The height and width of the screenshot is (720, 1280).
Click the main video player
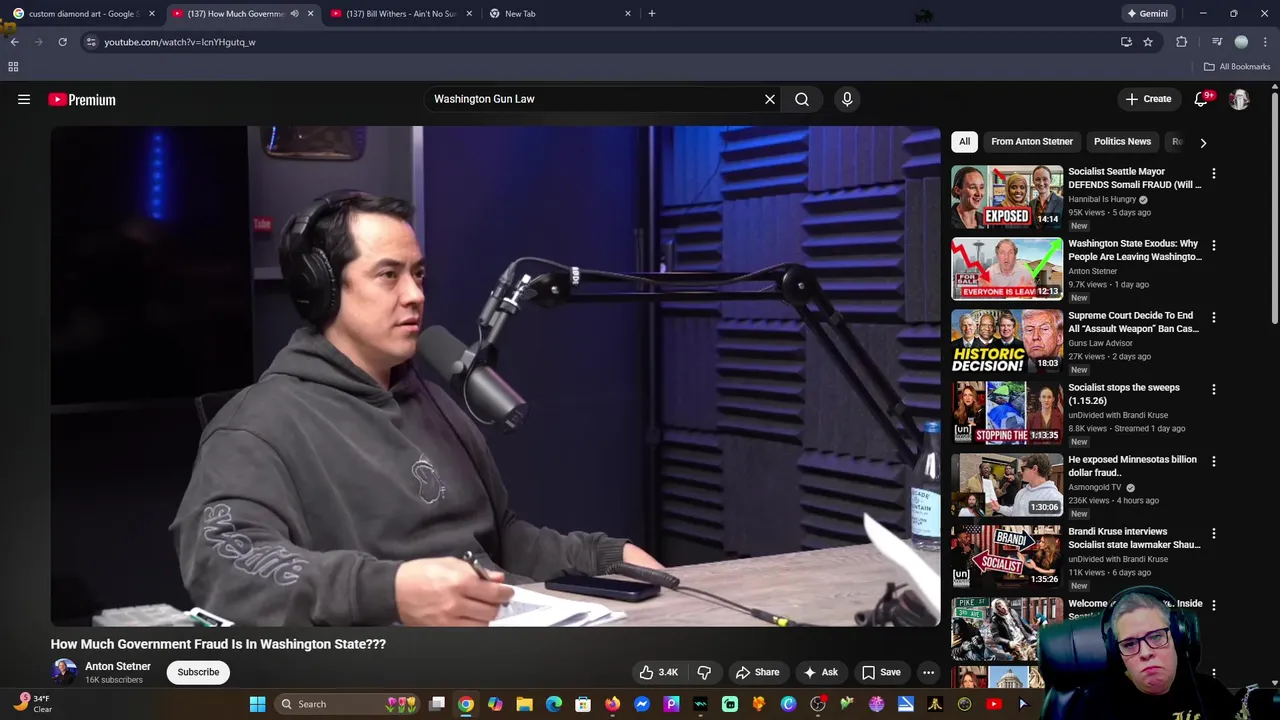coord(495,376)
